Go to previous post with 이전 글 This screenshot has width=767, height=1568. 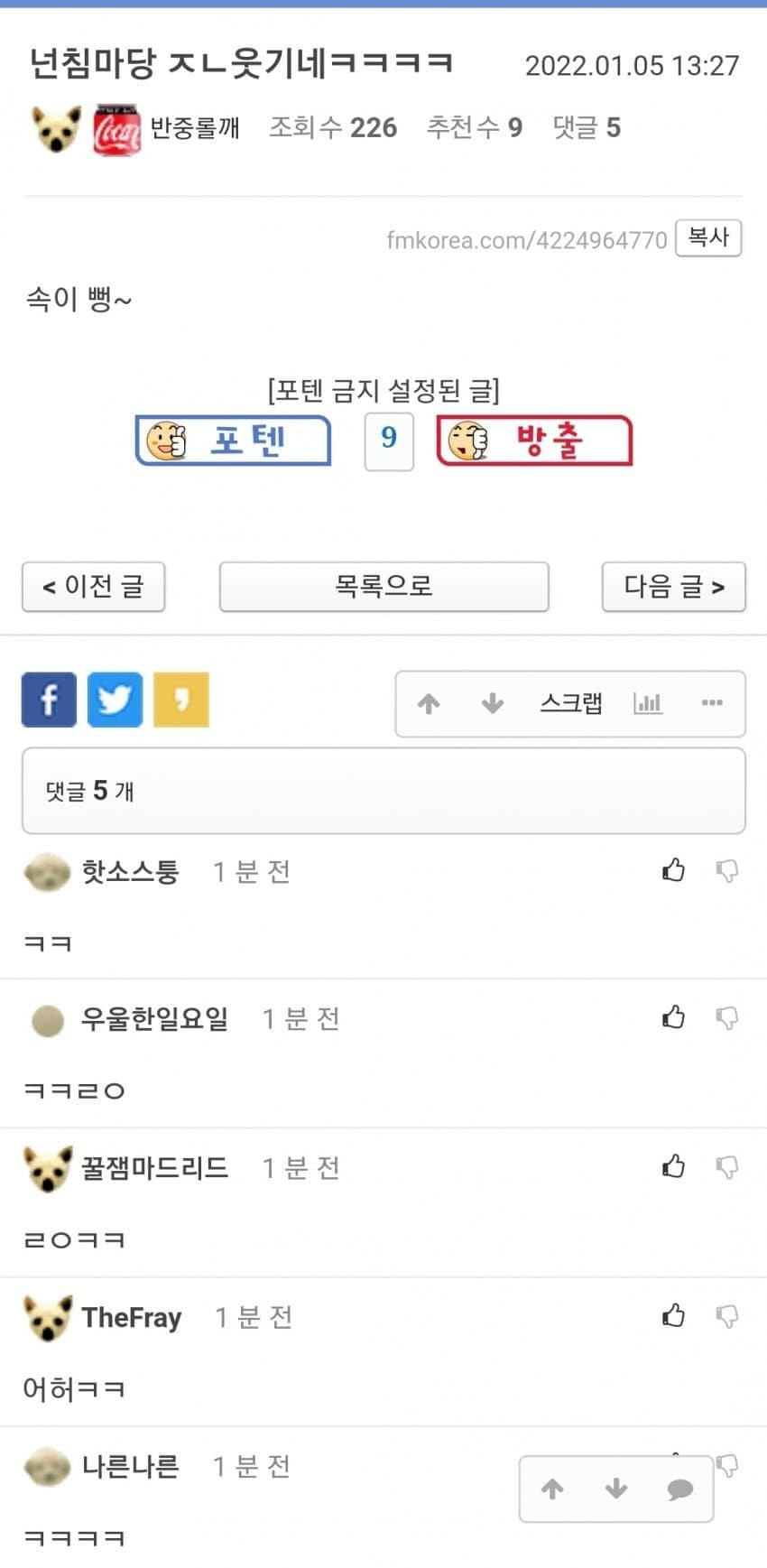pos(93,587)
